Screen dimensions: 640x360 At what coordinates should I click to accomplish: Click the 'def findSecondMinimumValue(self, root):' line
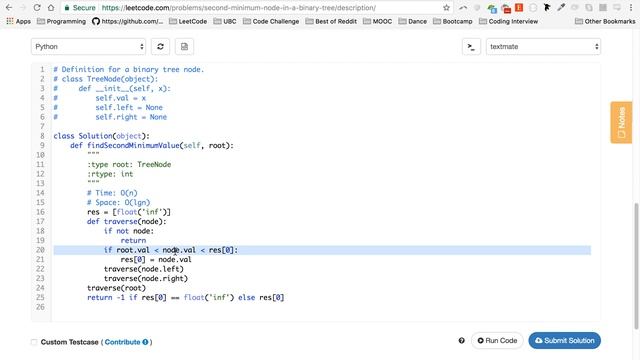pyautogui.click(x=152, y=145)
